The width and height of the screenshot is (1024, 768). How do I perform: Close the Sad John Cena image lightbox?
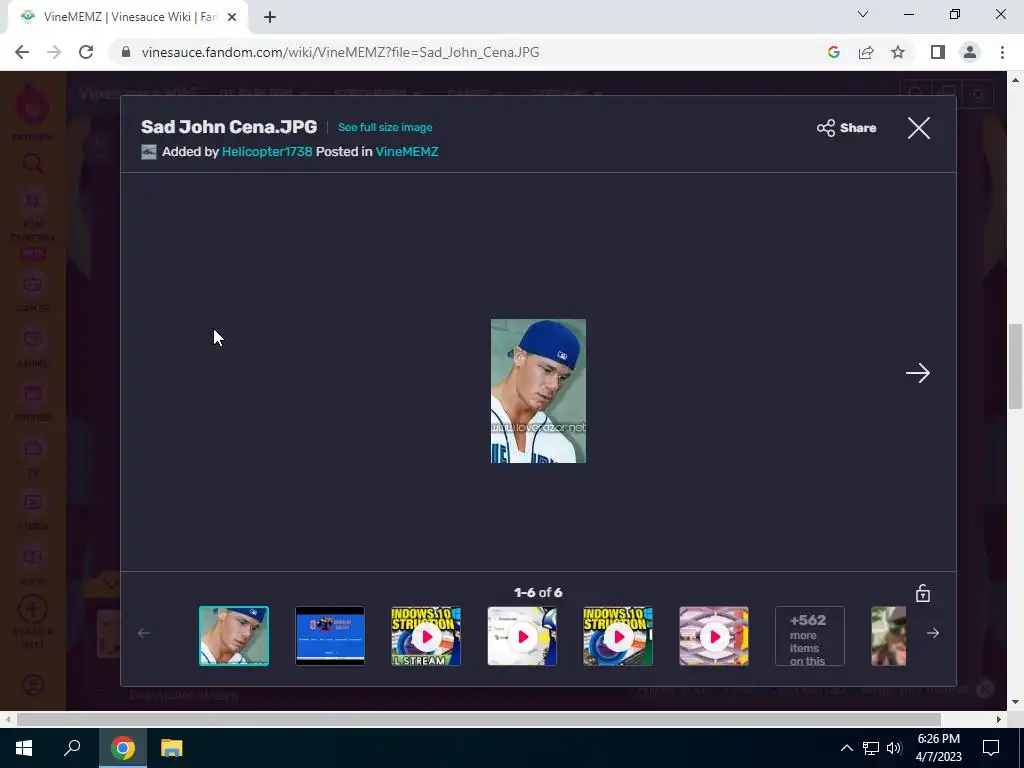click(918, 128)
